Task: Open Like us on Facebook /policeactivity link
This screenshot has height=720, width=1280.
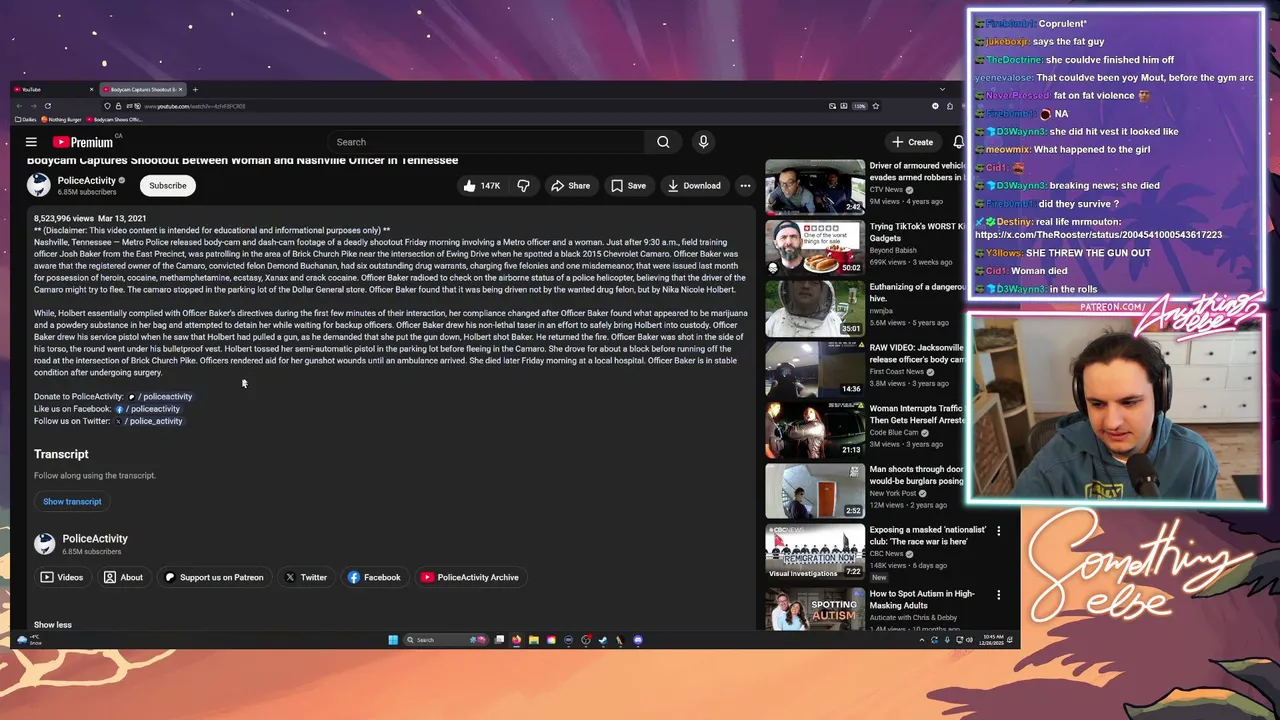Action: pos(148,409)
